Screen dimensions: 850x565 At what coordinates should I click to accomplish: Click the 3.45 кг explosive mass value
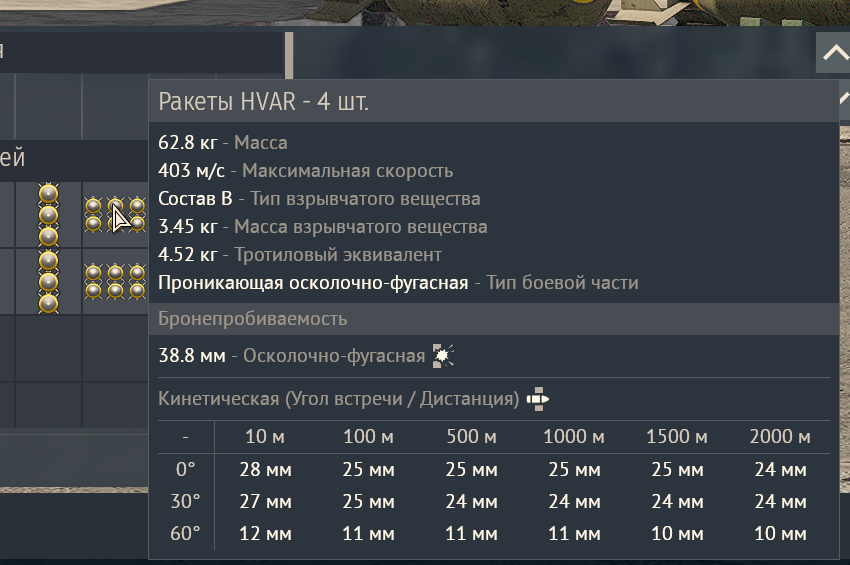188,227
